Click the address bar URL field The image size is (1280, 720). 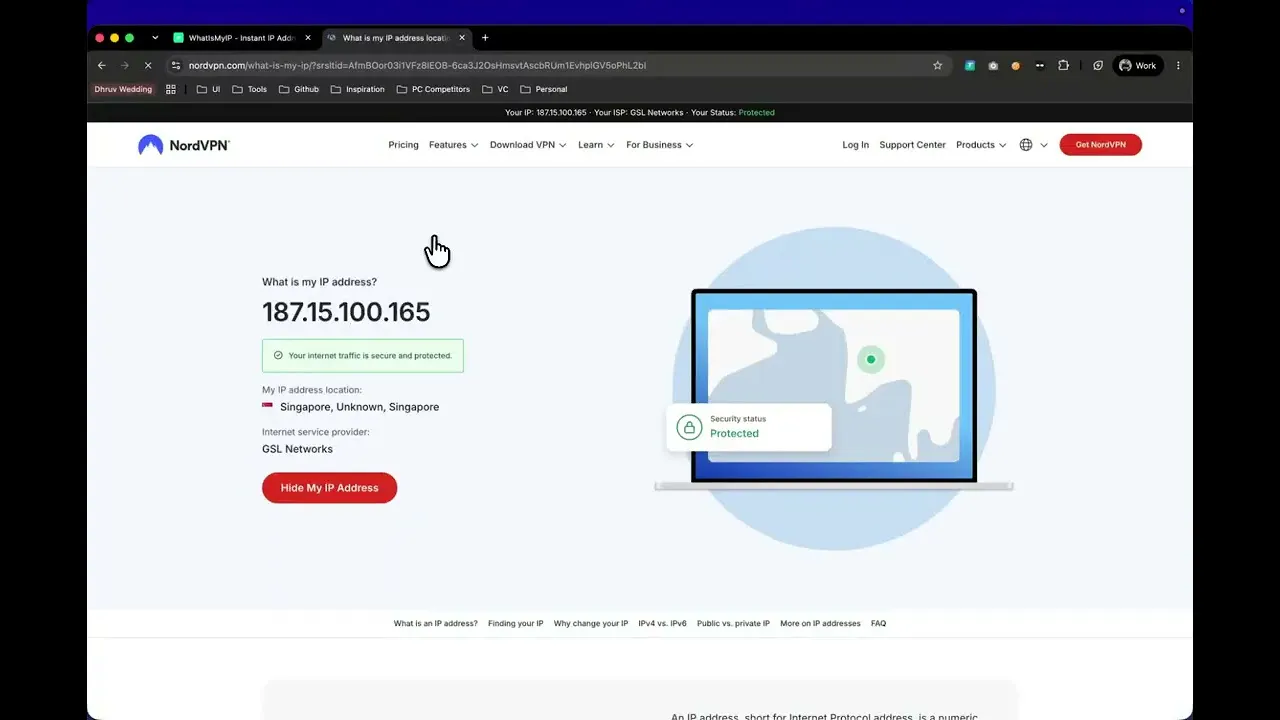point(555,66)
